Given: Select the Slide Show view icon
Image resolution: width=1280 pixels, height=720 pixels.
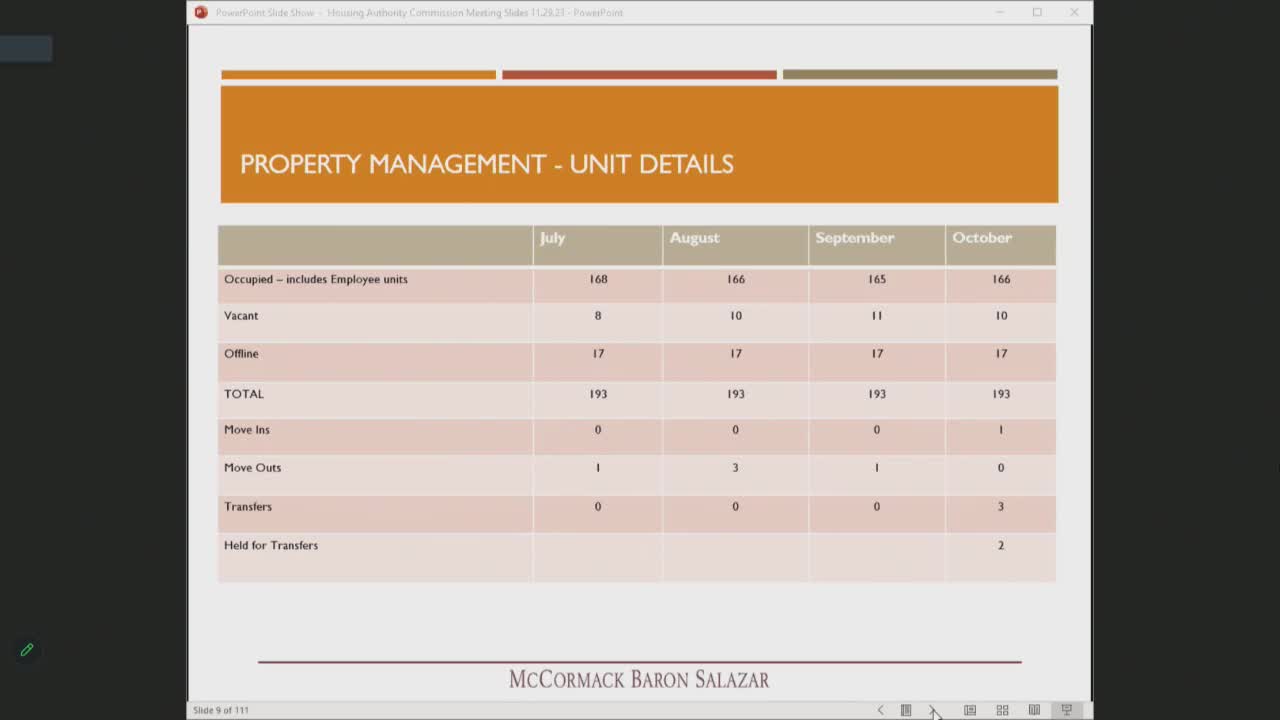Looking at the screenshot, I should pos(1067,710).
